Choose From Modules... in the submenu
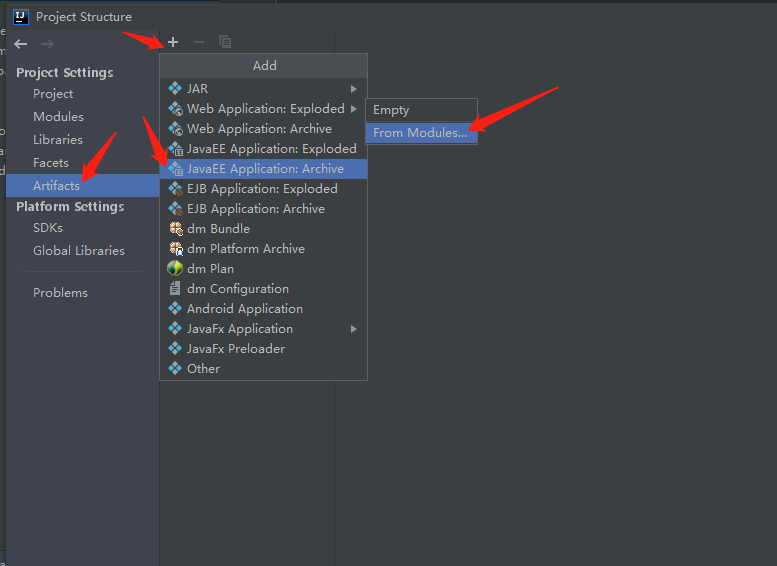 tap(421, 133)
